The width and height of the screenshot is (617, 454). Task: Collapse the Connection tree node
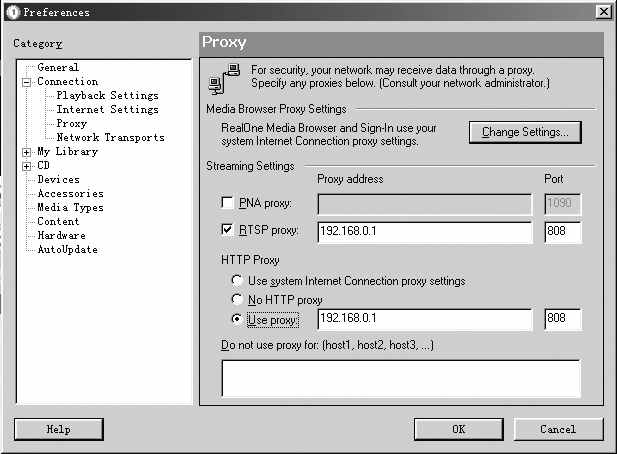tap(27, 82)
